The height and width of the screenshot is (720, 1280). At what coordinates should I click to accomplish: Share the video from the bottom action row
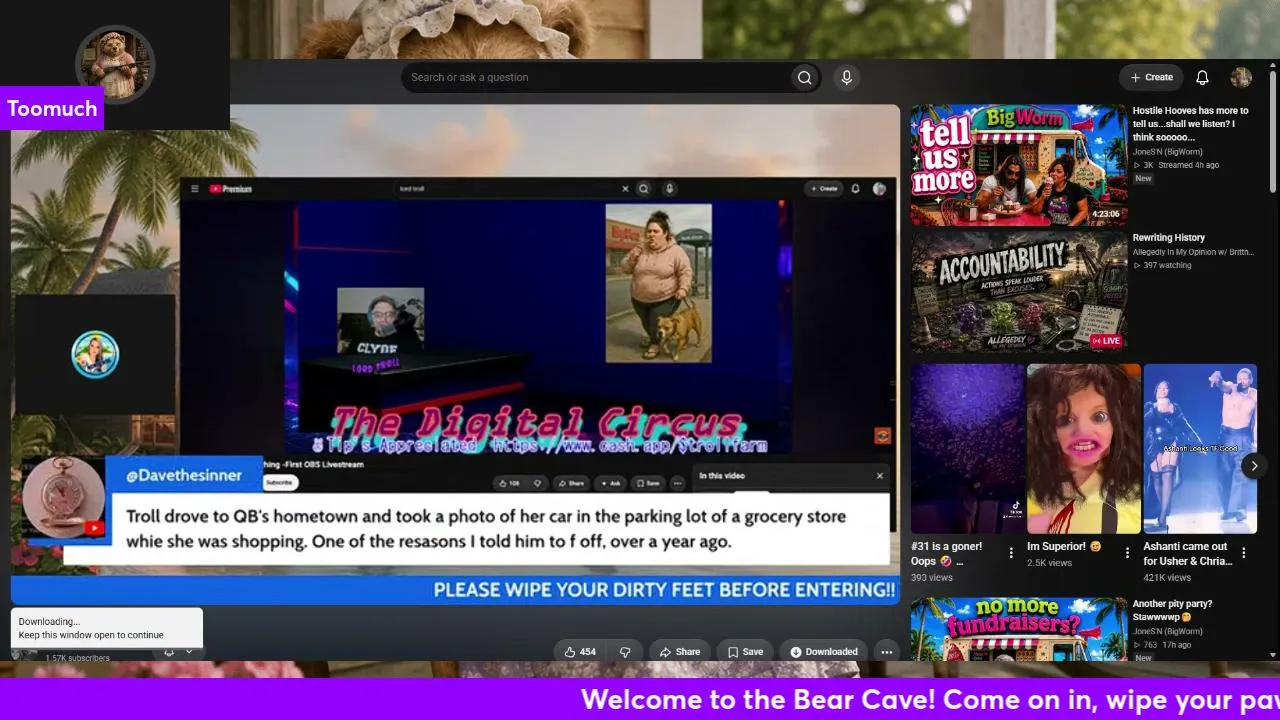click(679, 652)
